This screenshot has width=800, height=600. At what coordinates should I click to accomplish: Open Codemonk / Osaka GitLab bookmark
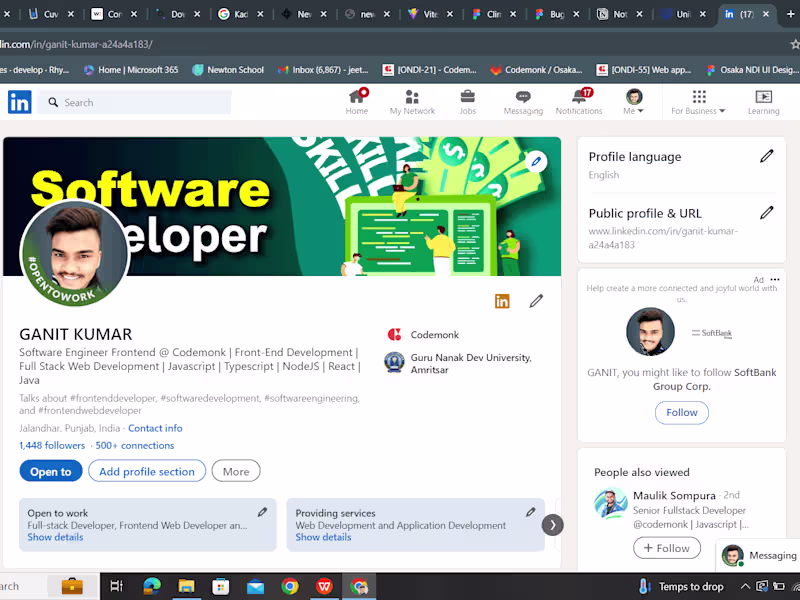click(x=536, y=70)
